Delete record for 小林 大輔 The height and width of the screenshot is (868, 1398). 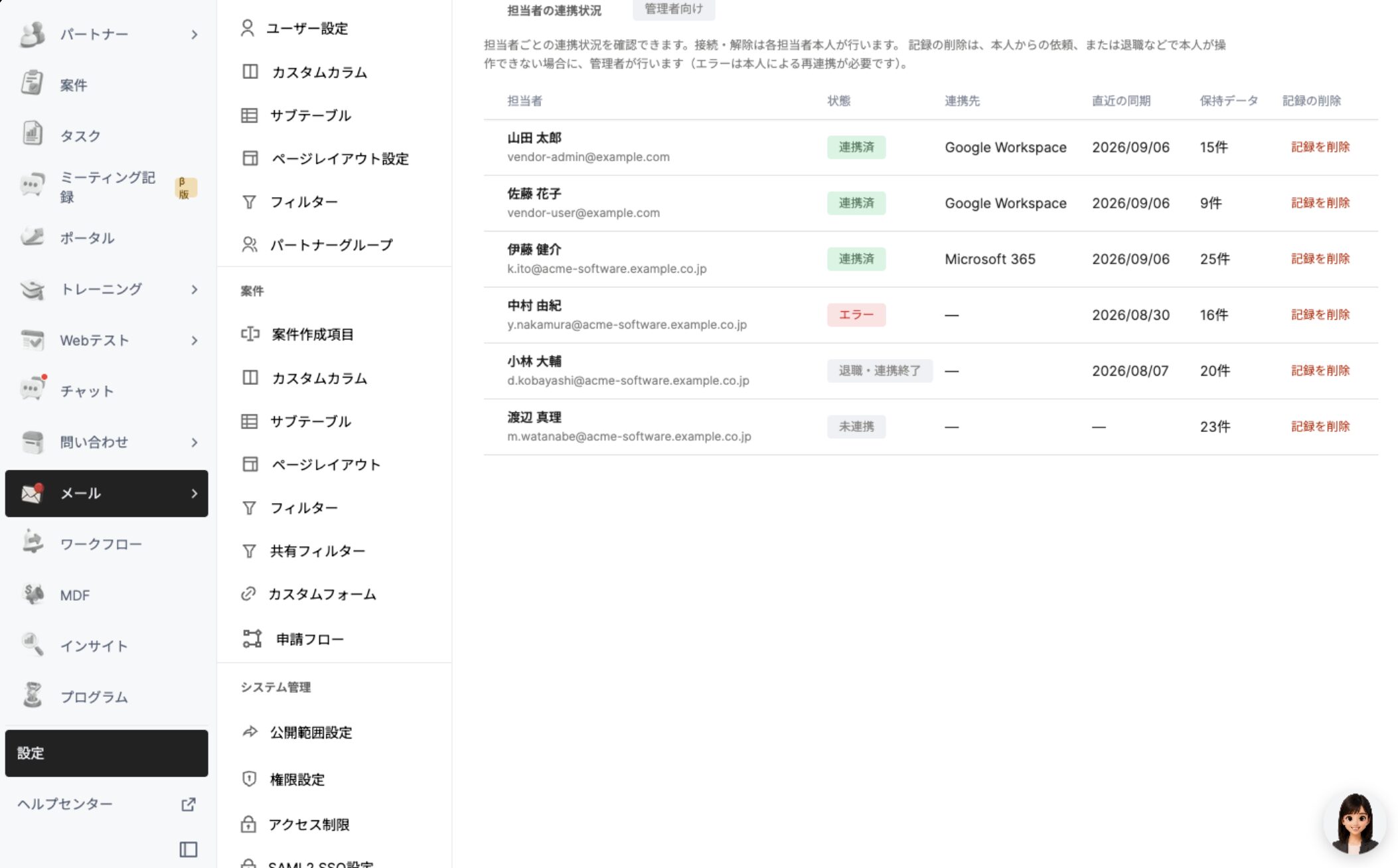pyautogui.click(x=1320, y=370)
